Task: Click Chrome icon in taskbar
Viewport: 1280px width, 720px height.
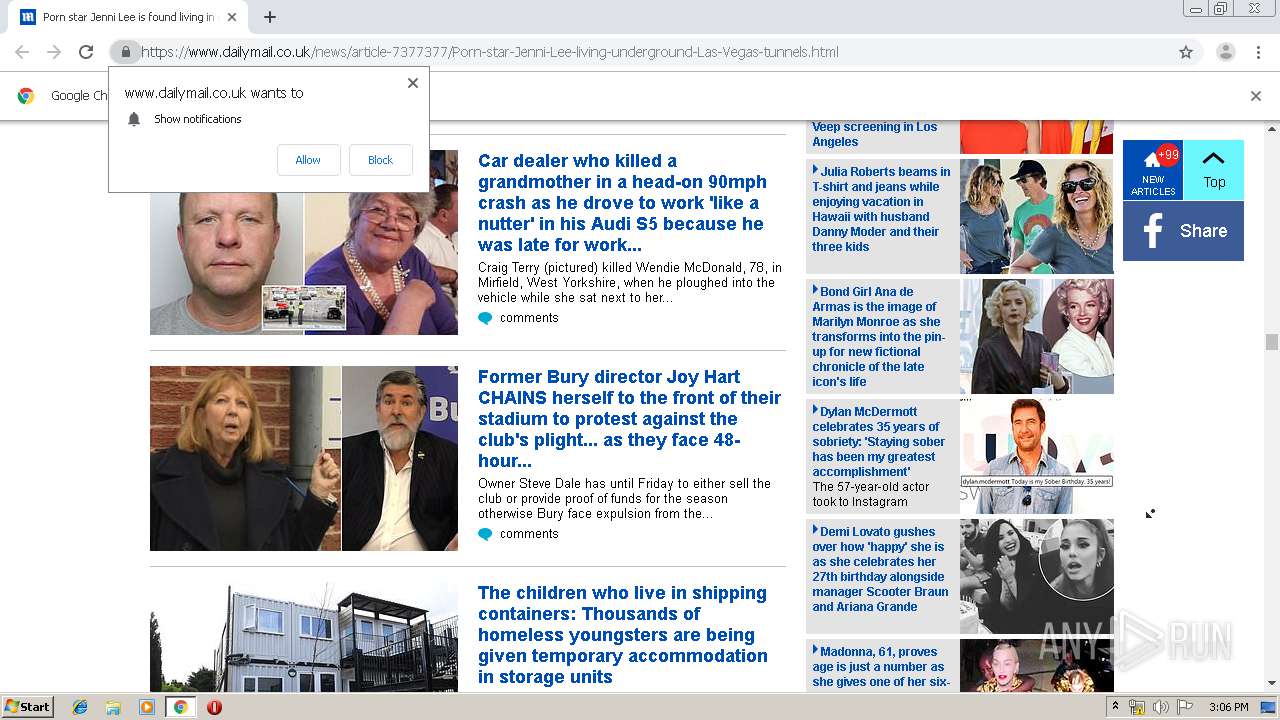Action: click(180, 707)
